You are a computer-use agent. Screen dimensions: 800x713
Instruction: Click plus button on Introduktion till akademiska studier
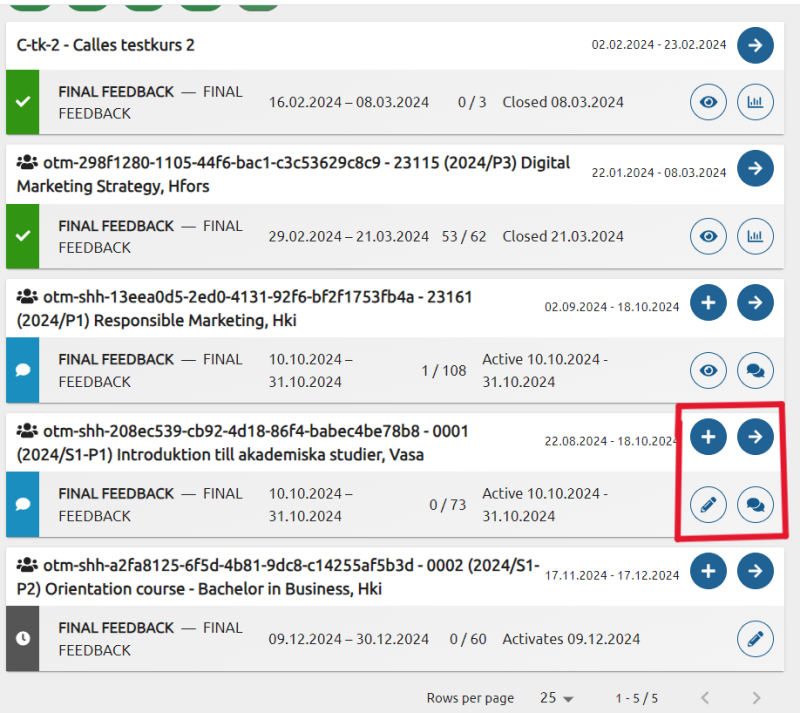(708, 437)
